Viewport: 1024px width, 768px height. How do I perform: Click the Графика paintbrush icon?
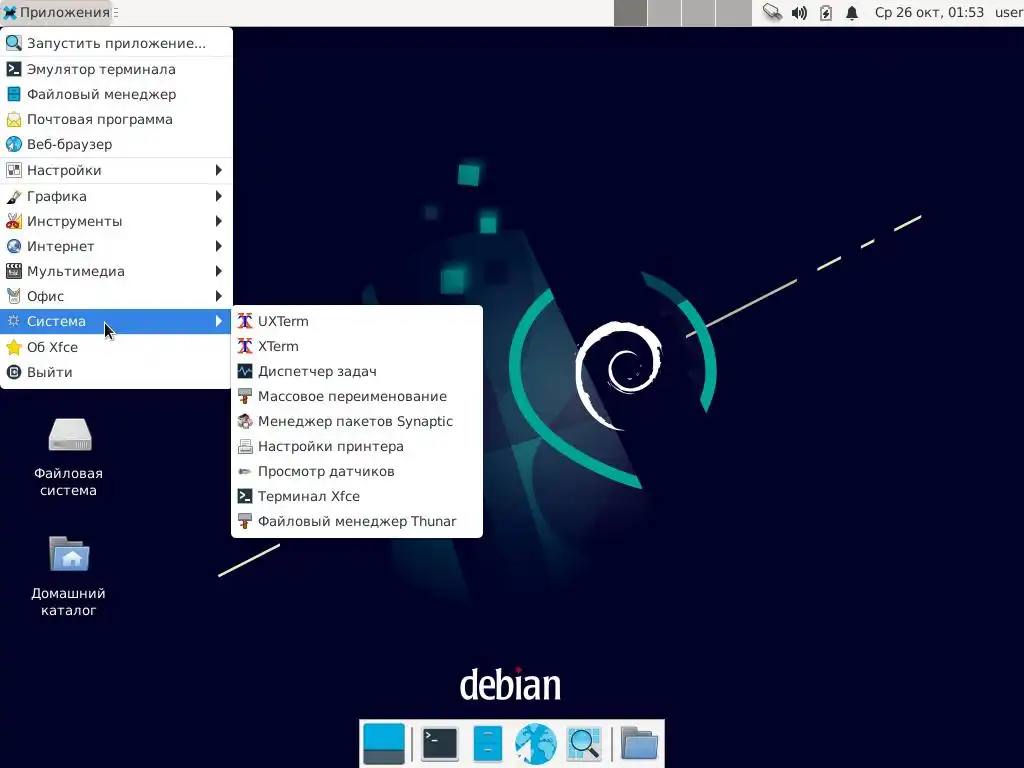pyautogui.click(x=14, y=196)
